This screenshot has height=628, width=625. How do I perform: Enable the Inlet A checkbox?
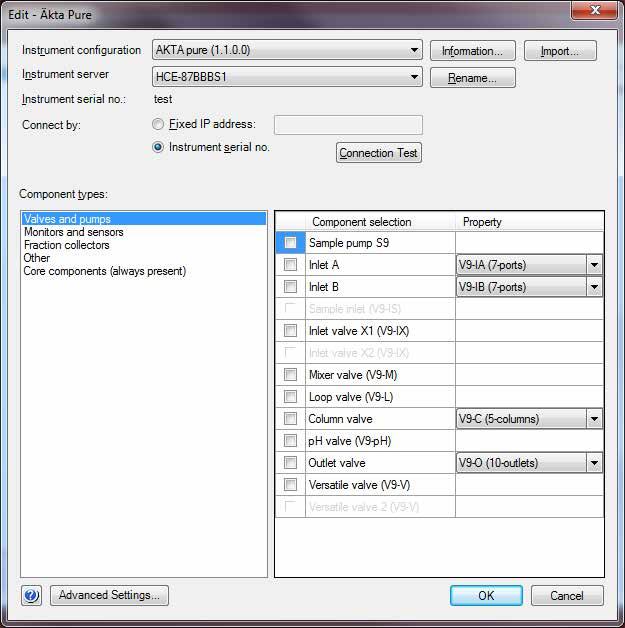[x=290, y=264]
